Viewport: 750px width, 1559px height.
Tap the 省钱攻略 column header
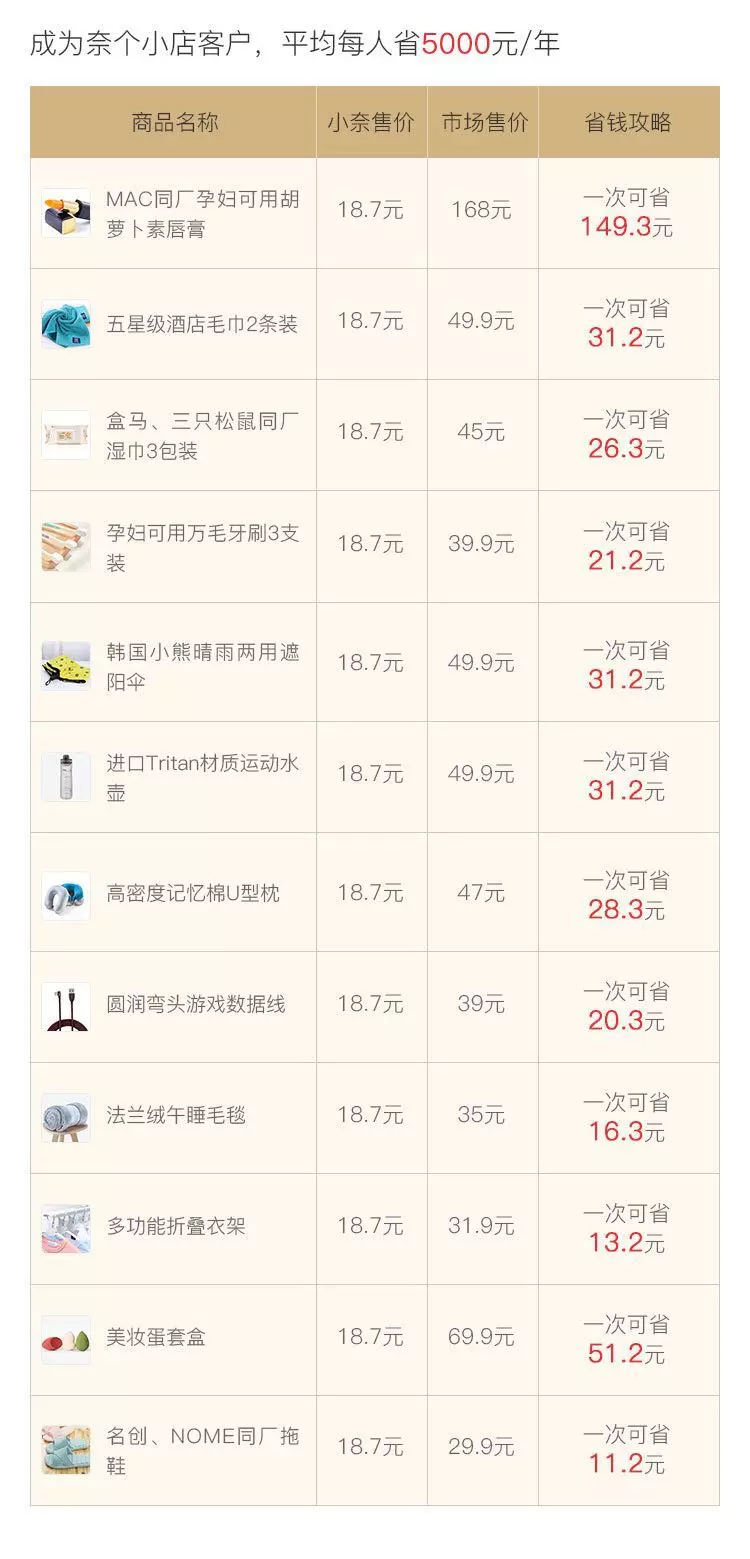click(x=628, y=123)
